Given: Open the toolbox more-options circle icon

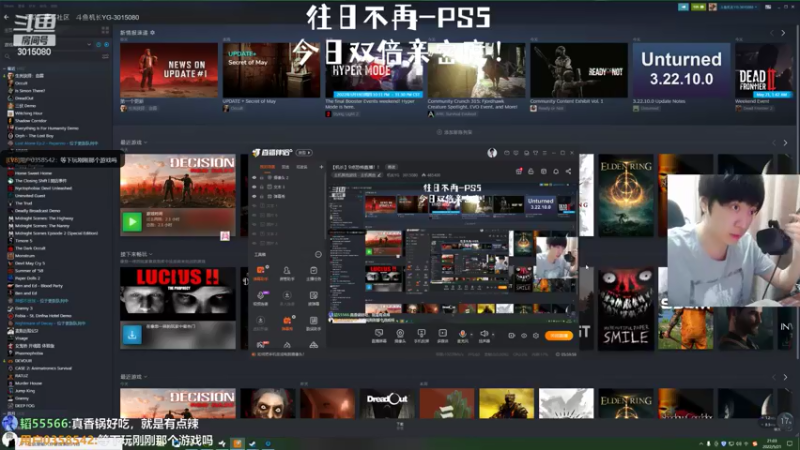Looking at the screenshot, I should pyautogui.click(x=318, y=254).
